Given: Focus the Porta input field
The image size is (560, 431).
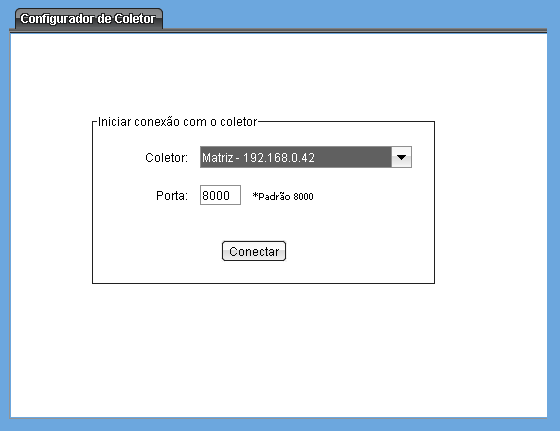Looking at the screenshot, I should (220, 195).
